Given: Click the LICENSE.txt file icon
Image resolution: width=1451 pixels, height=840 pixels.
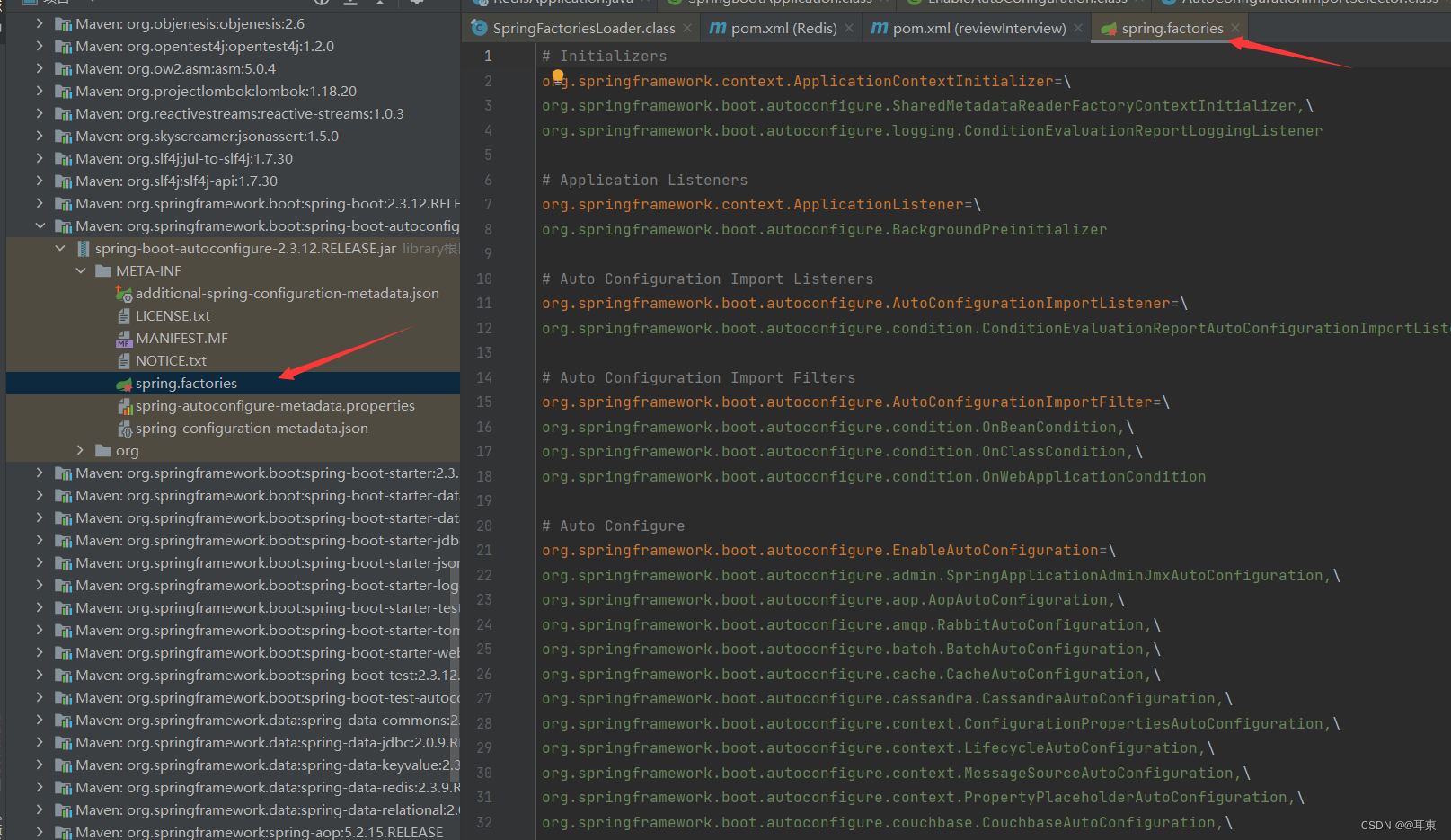Looking at the screenshot, I should click(124, 315).
